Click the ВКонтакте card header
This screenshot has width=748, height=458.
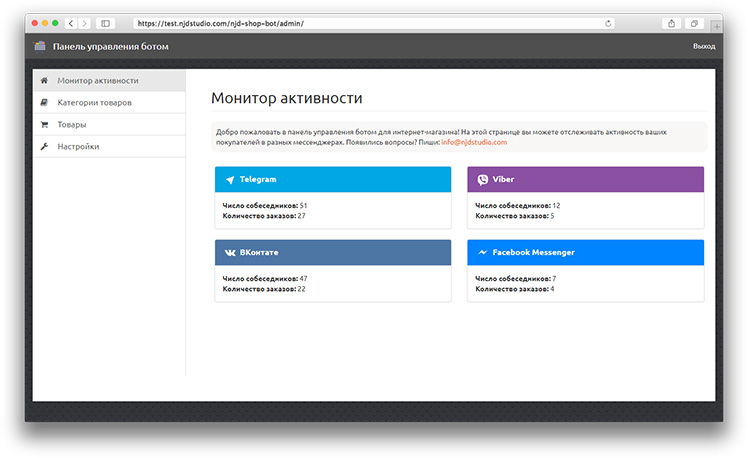pos(333,252)
